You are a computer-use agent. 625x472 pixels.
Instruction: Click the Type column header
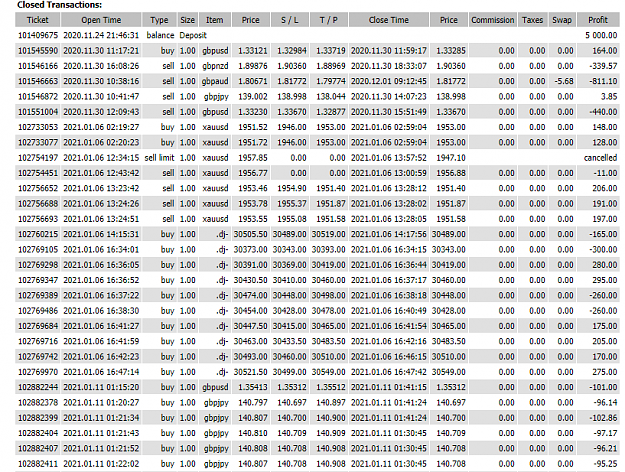tap(159, 20)
